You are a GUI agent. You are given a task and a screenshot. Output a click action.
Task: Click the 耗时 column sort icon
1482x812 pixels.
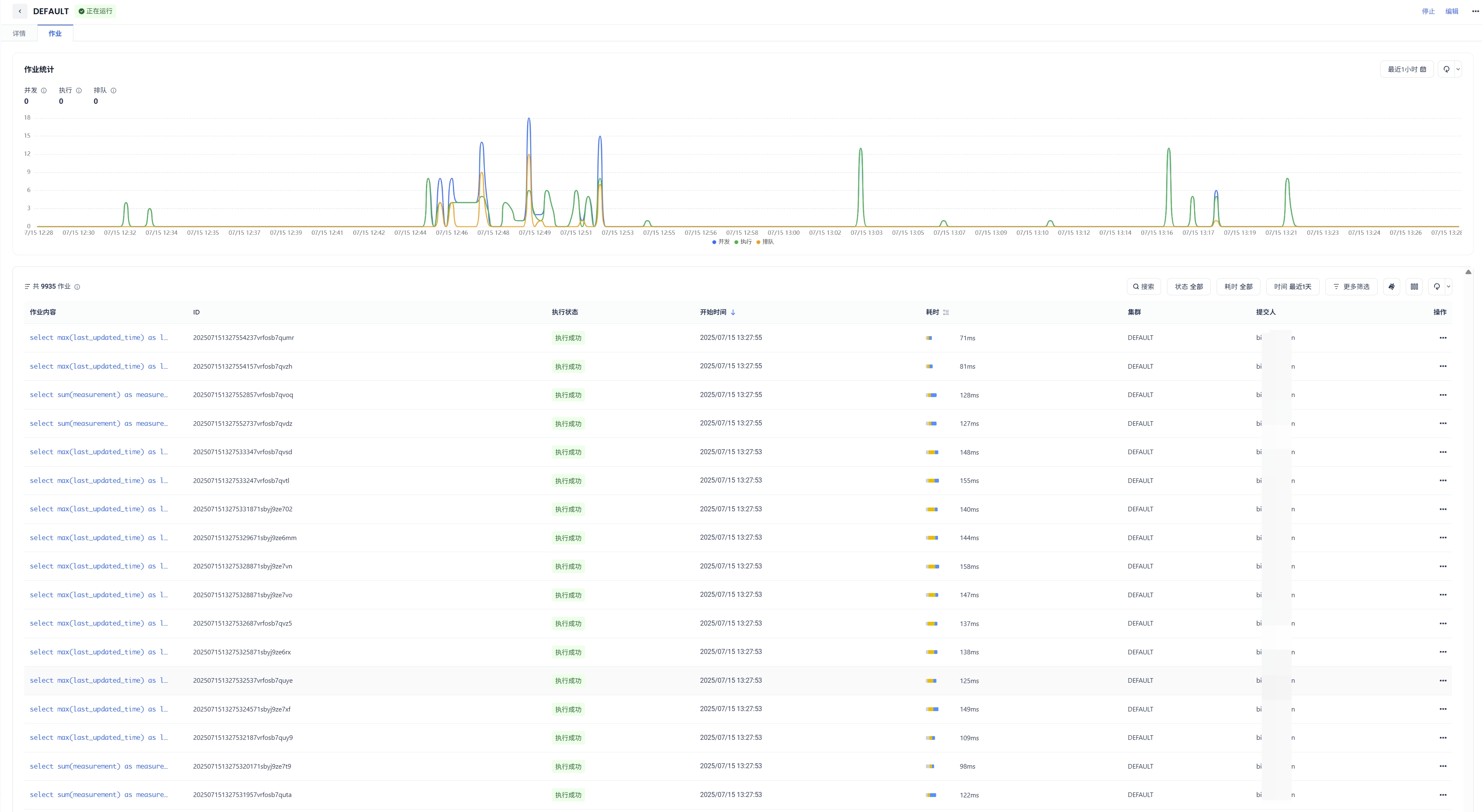click(x=946, y=312)
